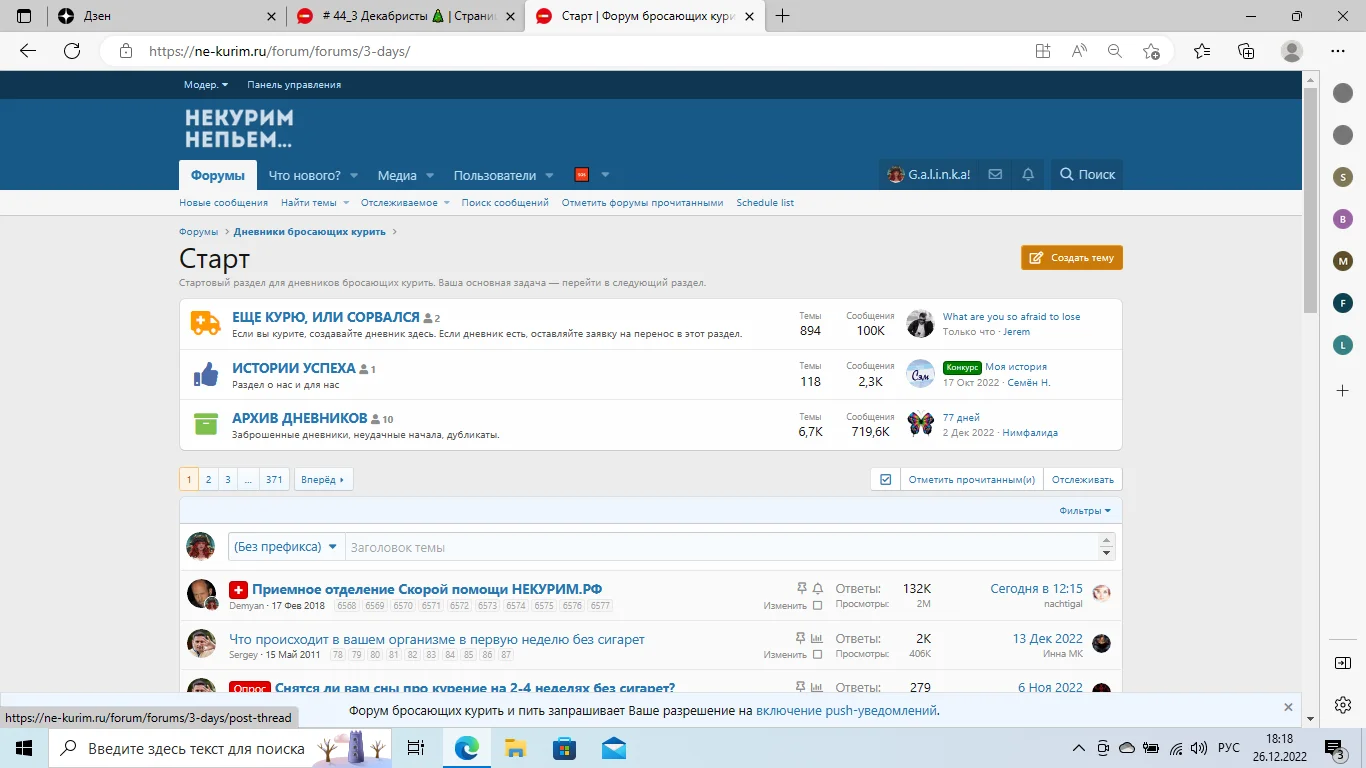
Task: Click the 'M' icon in Edge sidebar
Action: click(1343, 261)
